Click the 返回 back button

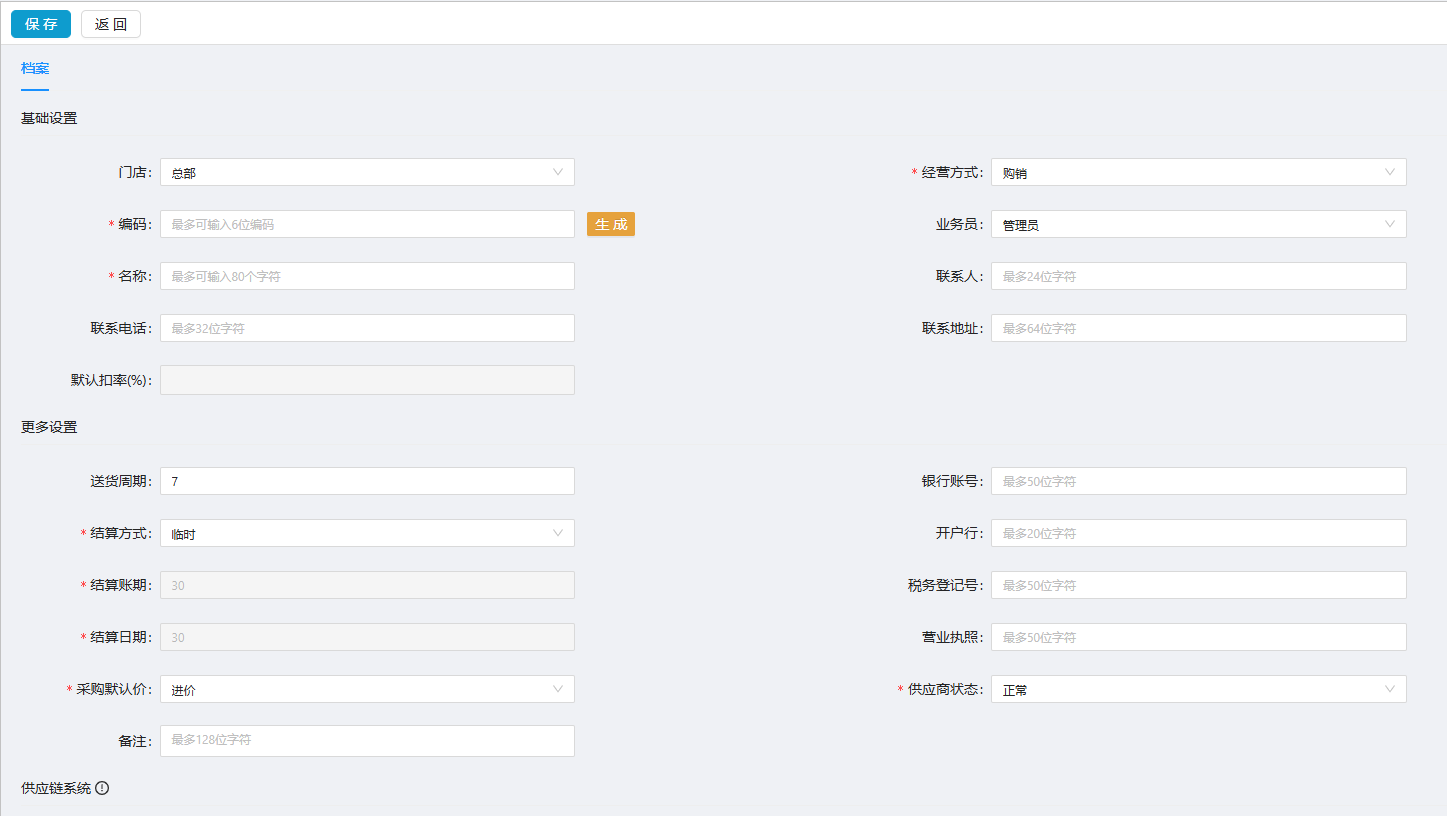pos(111,24)
